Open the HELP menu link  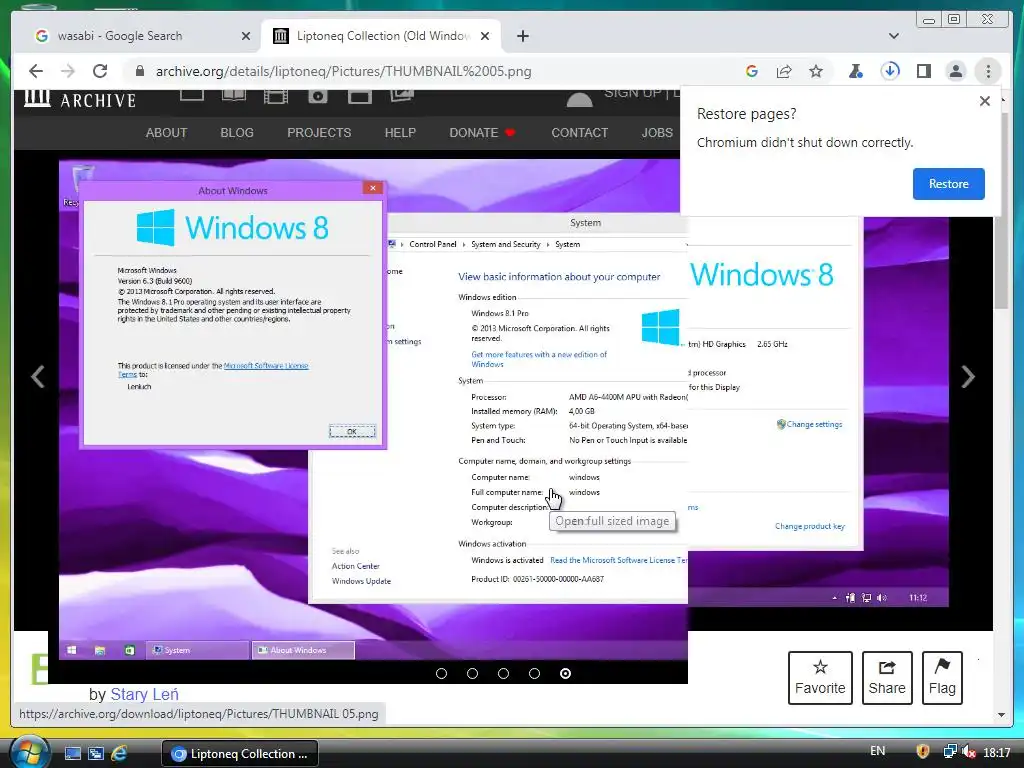[400, 133]
